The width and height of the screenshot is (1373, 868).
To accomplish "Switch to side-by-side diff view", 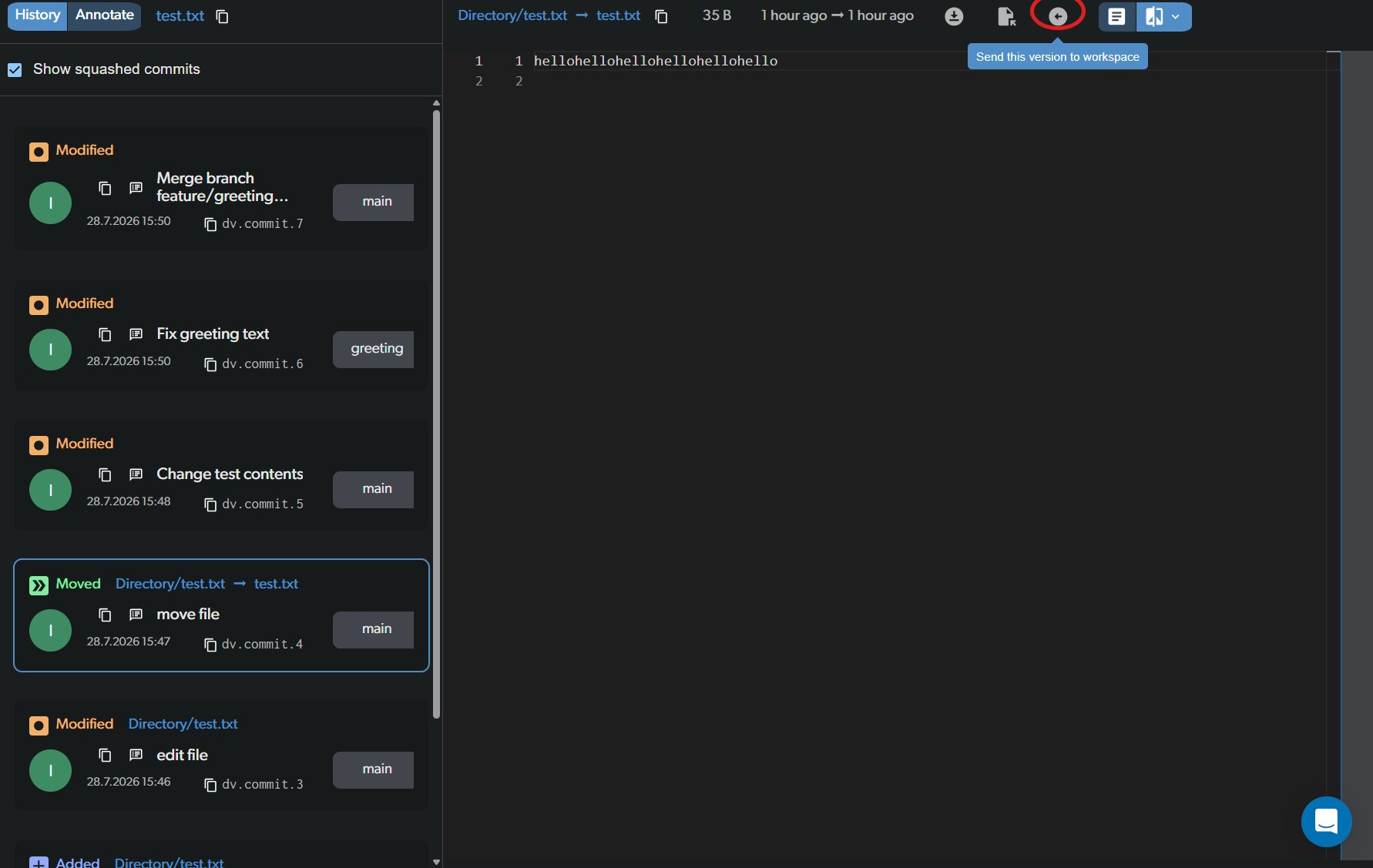I will pos(1153,16).
